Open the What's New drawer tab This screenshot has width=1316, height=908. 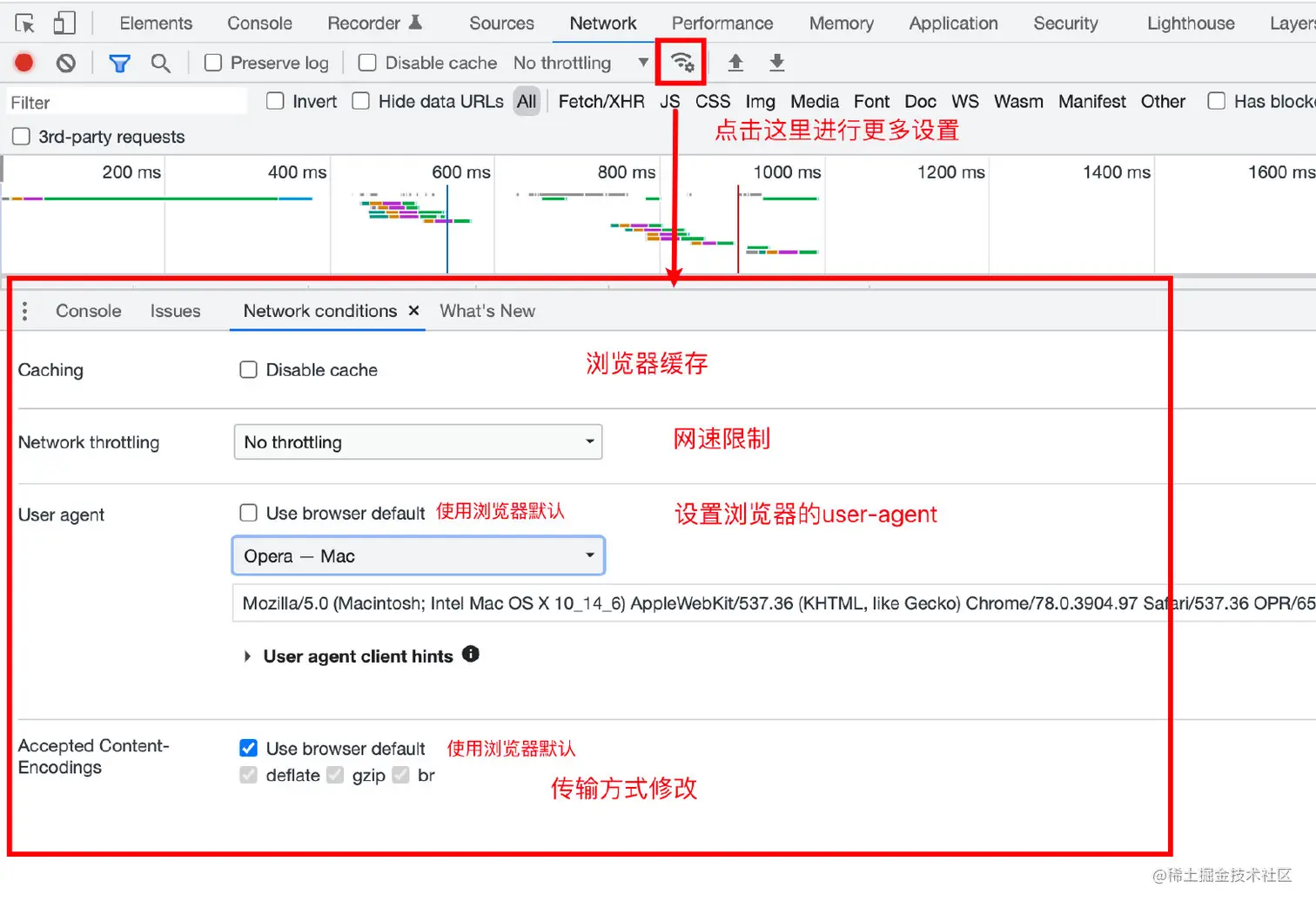(x=487, y=311)
